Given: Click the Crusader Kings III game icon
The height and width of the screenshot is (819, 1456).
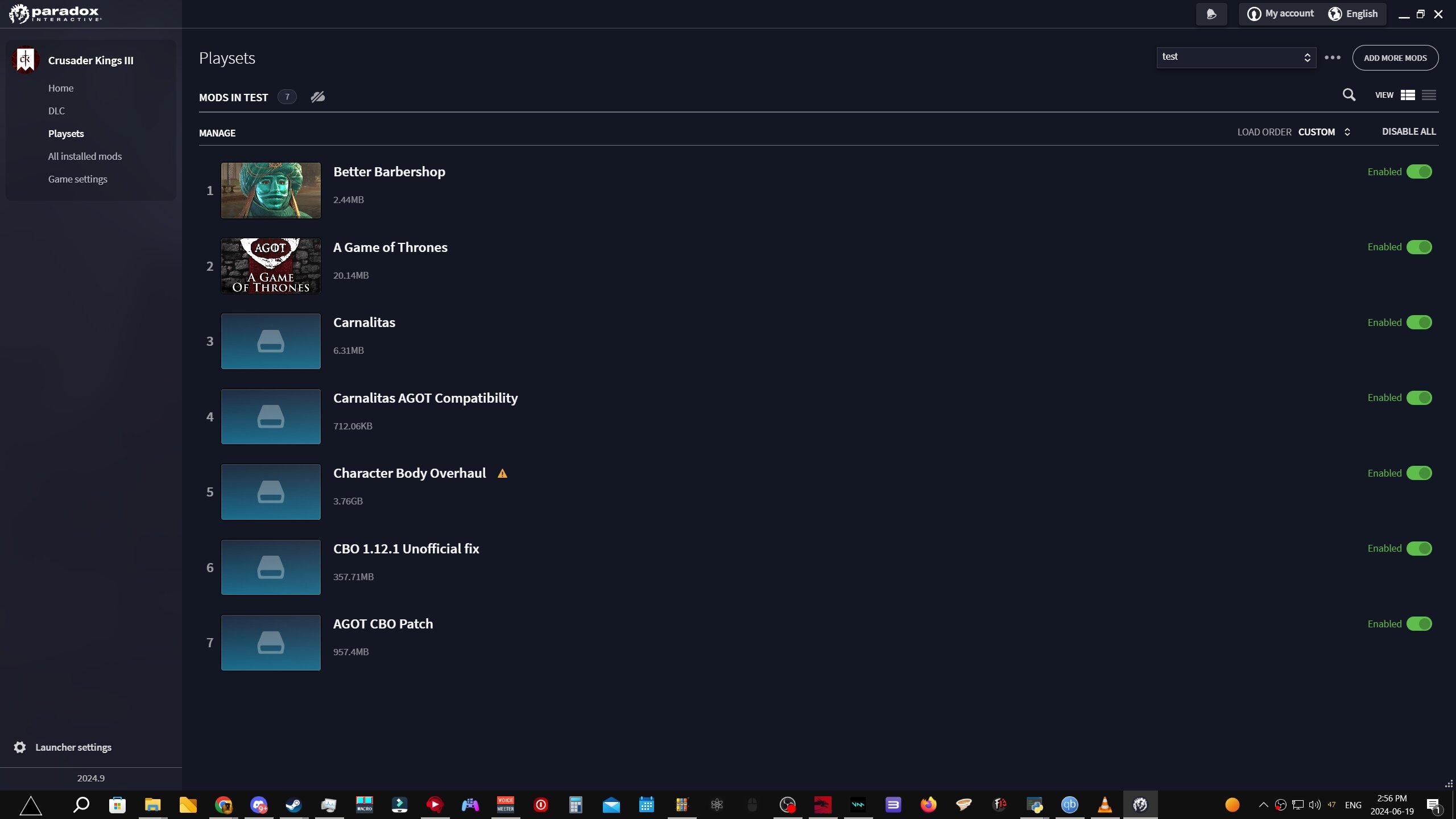Looking at the screenshot, I should click(25, 59).
